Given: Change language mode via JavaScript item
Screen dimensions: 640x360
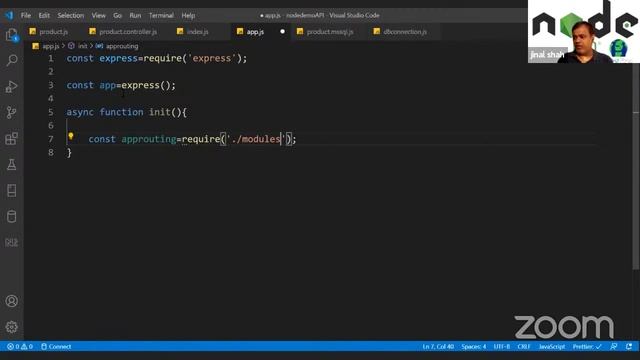Looking at the screenshot, I should (x=552, y=347).
